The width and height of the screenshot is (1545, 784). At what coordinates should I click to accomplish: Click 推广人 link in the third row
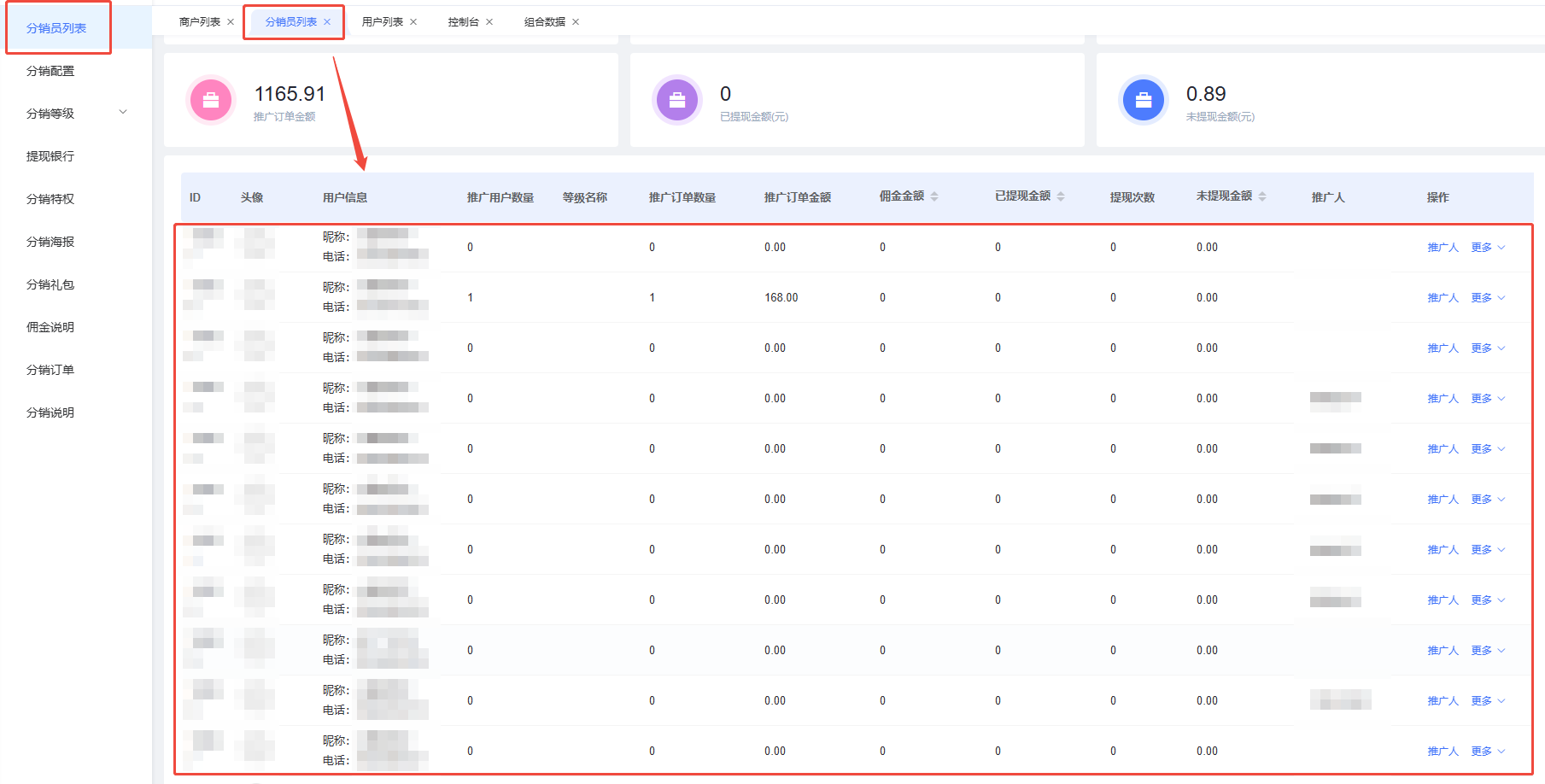click(1443, 348)
